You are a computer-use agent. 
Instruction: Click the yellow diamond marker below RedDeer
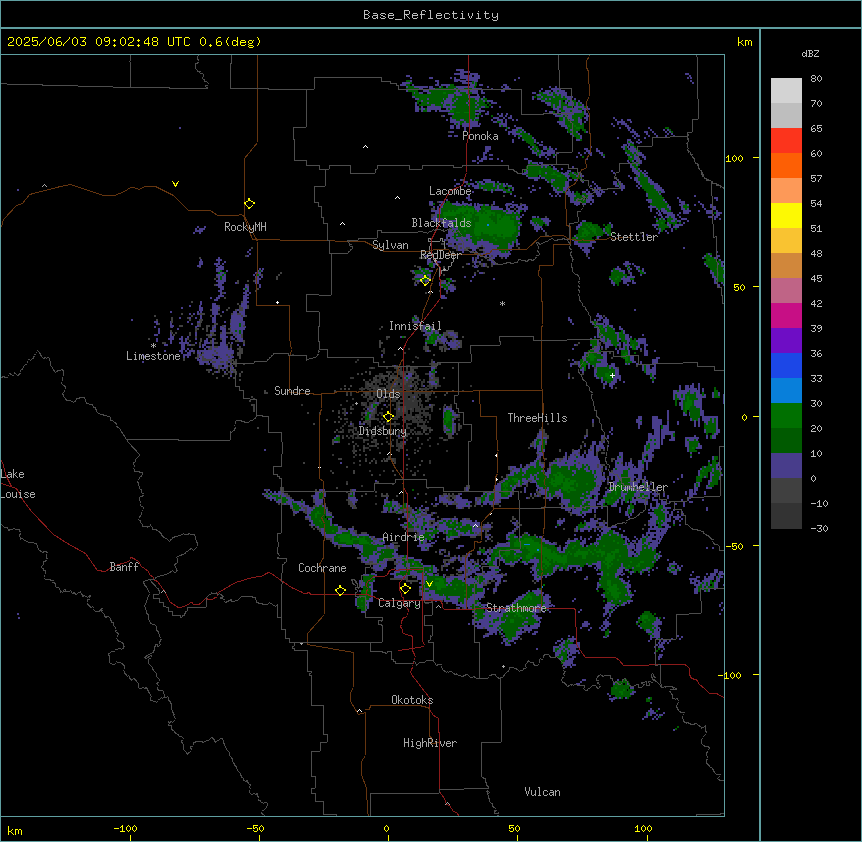tap(425, 280)
